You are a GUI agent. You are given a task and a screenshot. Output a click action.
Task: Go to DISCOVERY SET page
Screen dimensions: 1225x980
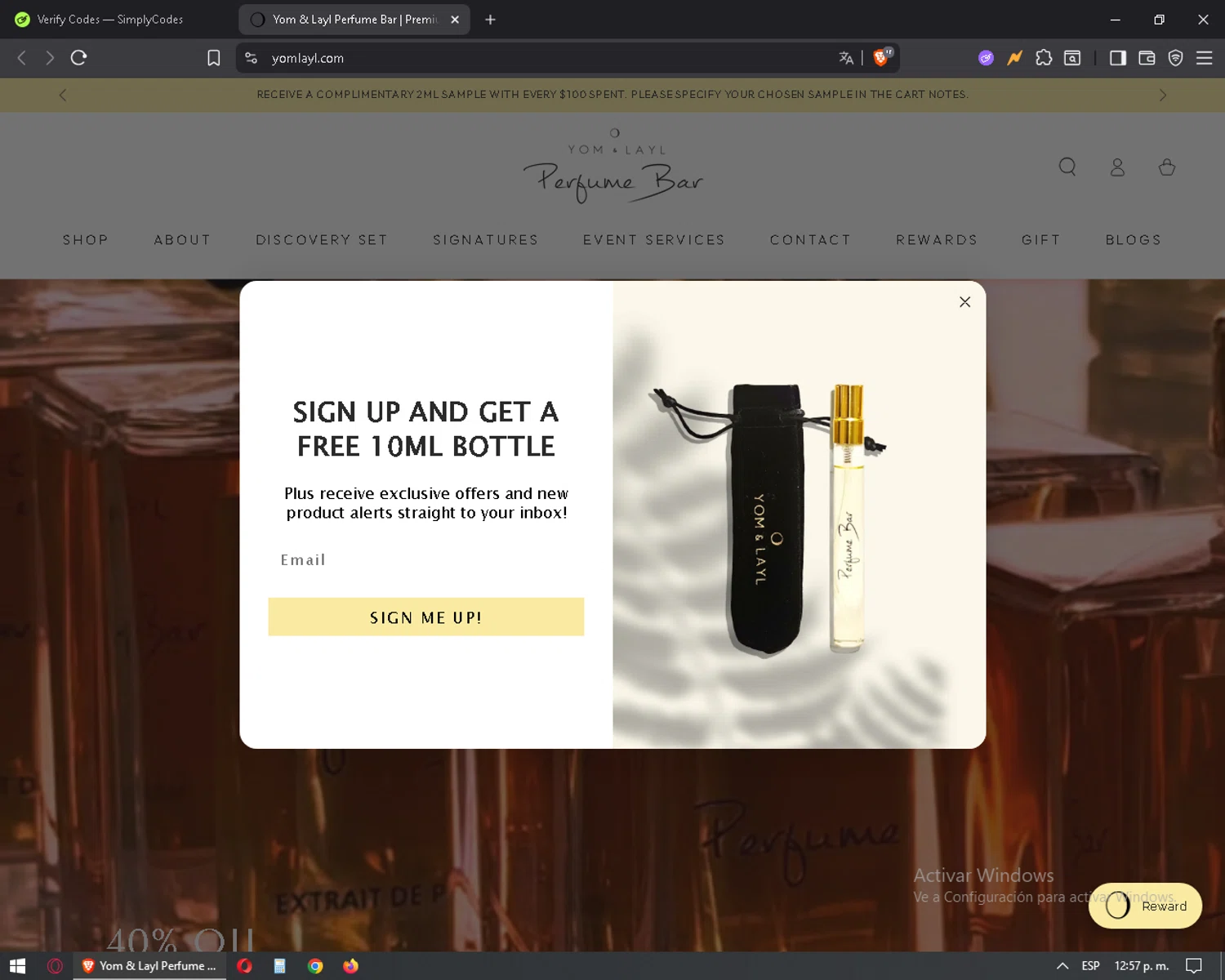322,240
